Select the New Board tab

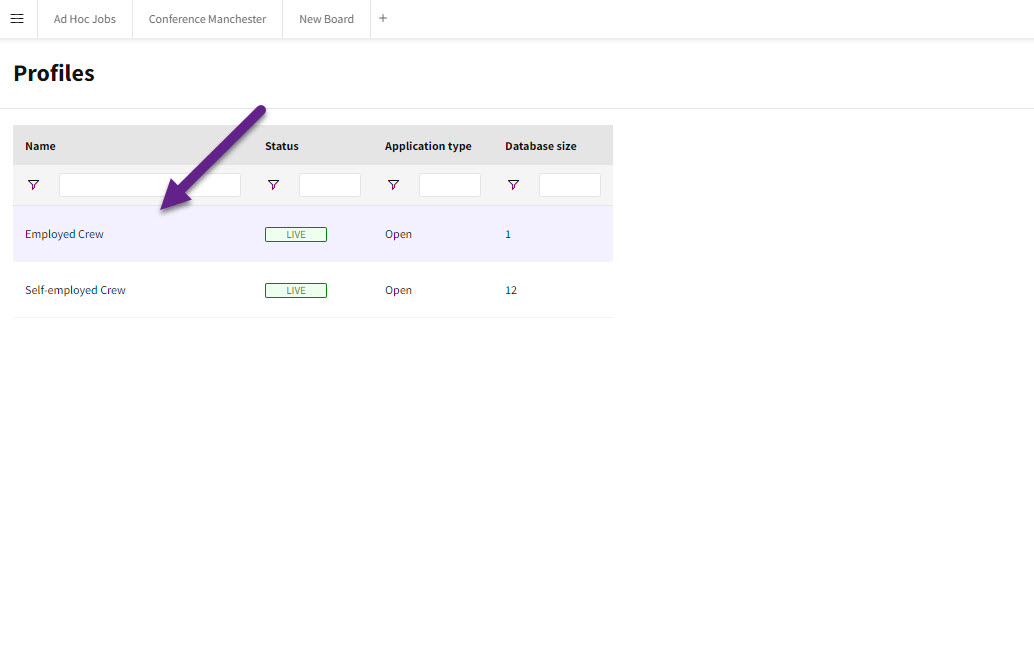tap(326, 19)
